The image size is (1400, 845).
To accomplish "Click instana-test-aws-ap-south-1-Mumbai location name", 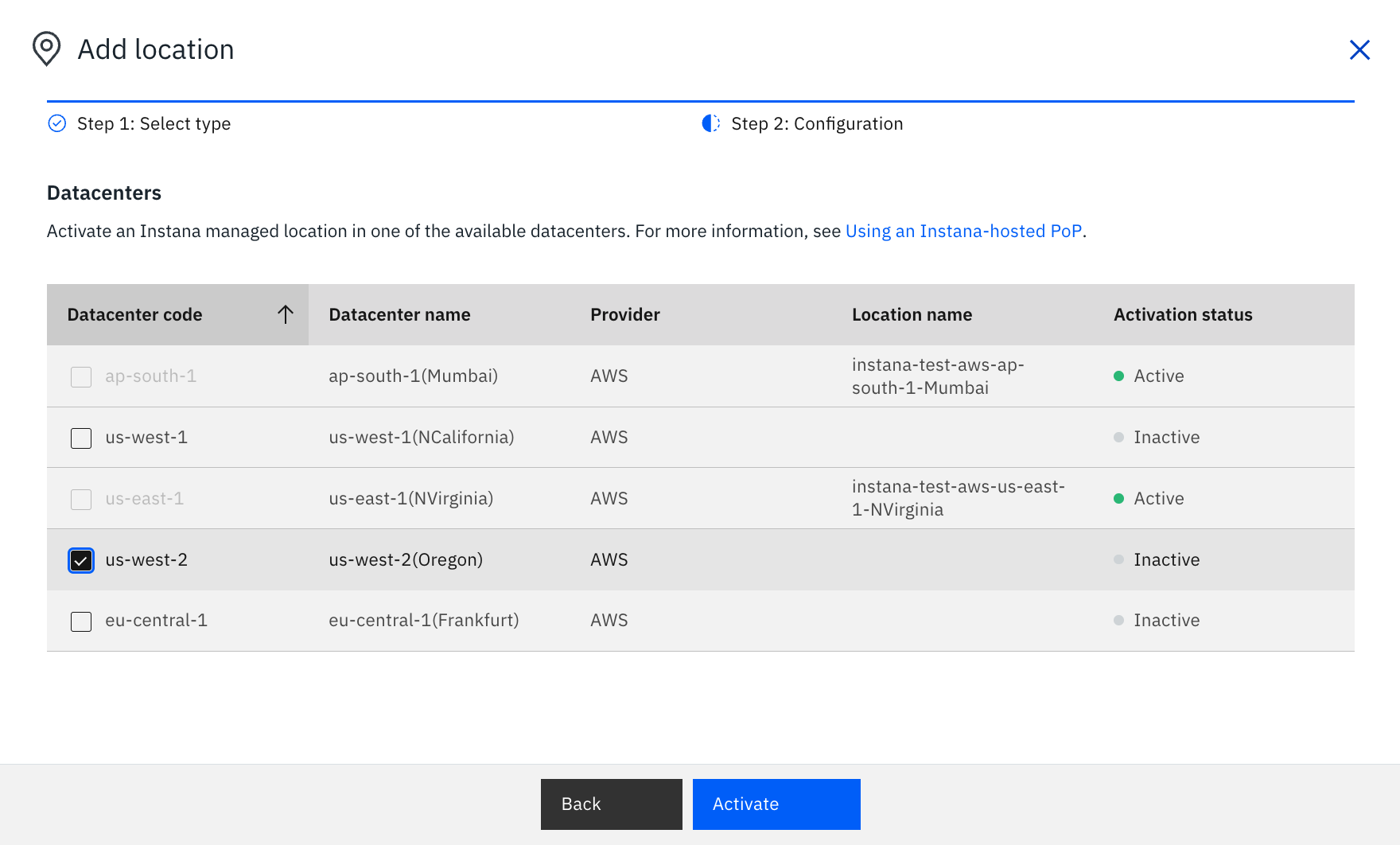I will 938,376.
